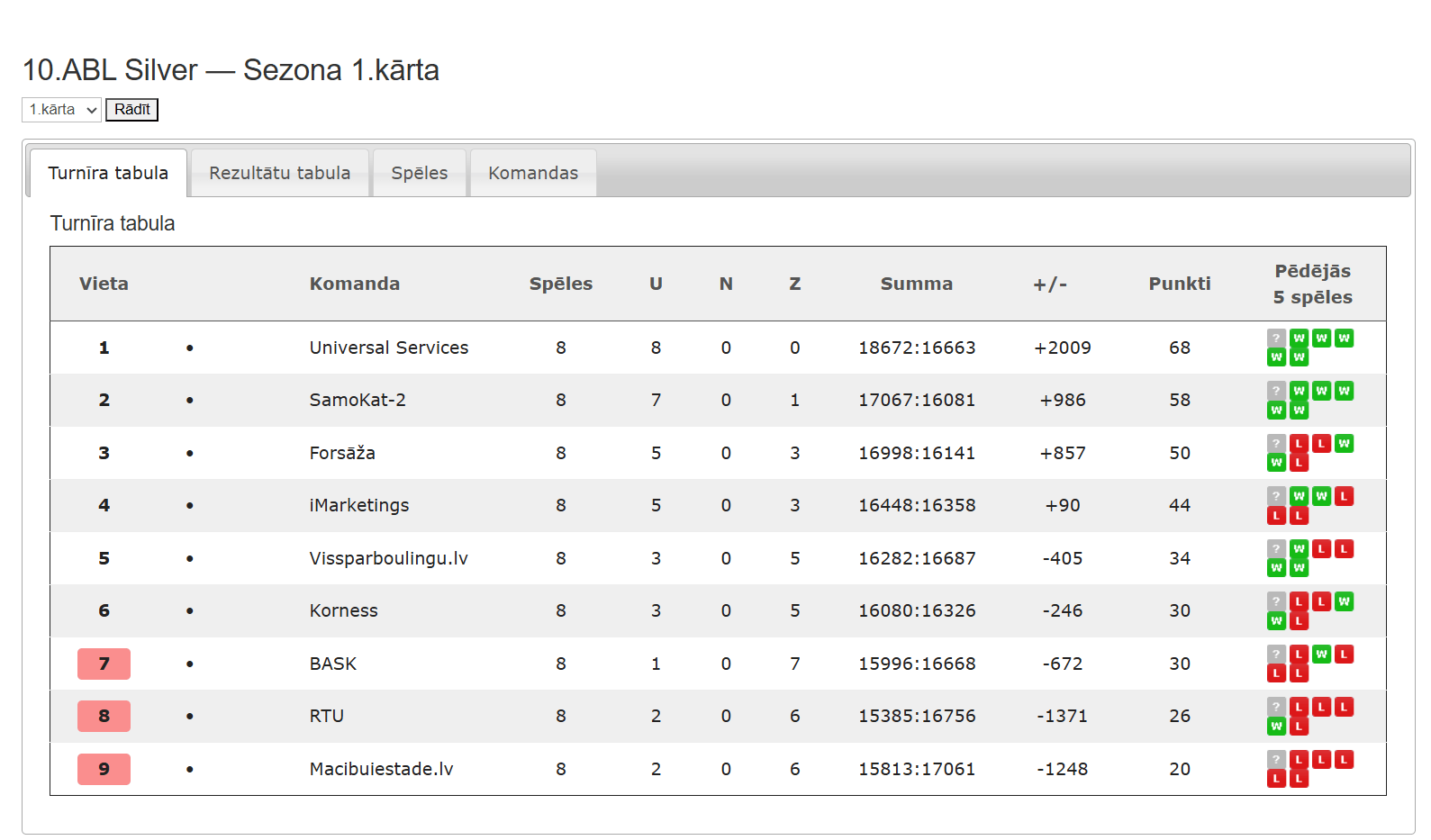
Task: Click the red position 9 badge
Action: click(104, 769)
